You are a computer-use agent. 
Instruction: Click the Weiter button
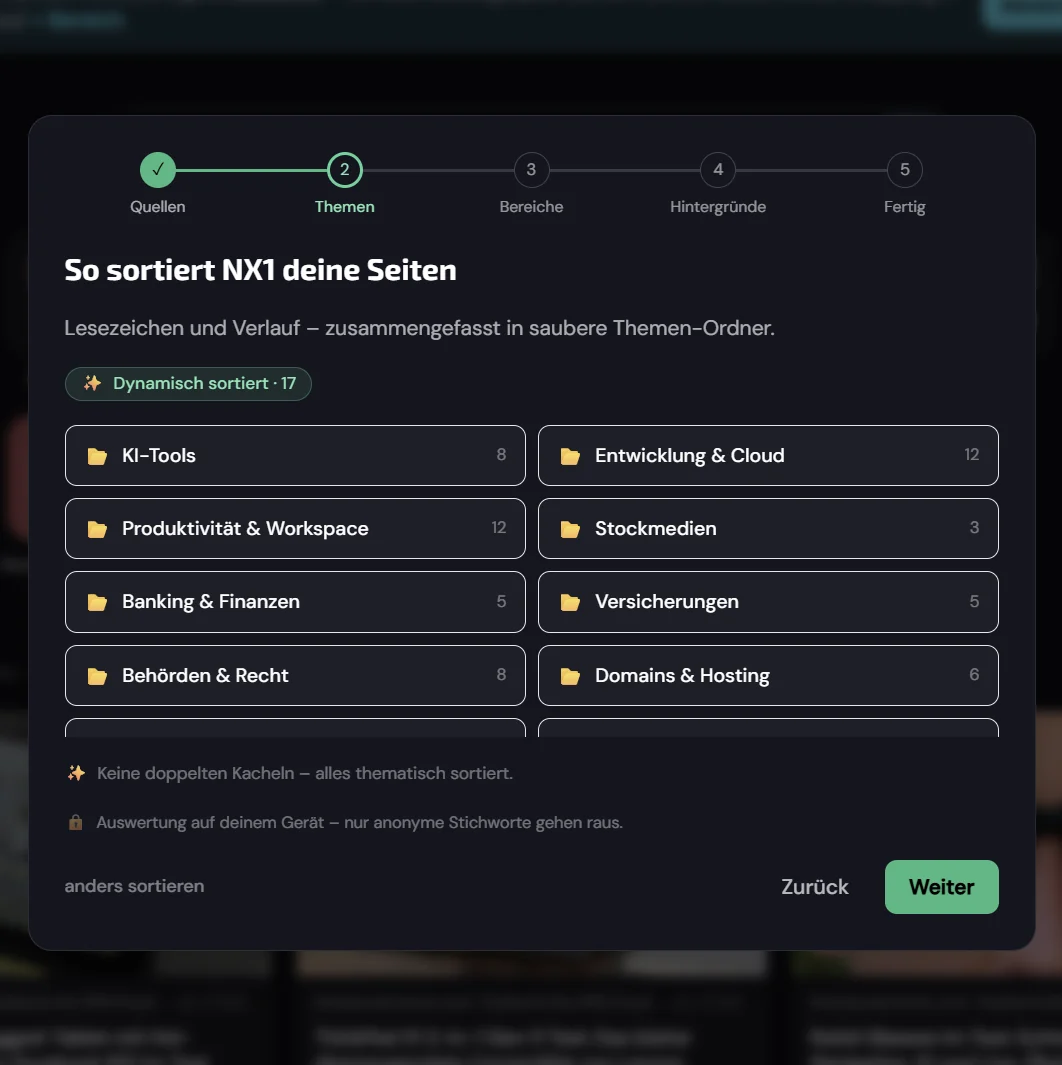pyautogui.click(x=942, y=887)
